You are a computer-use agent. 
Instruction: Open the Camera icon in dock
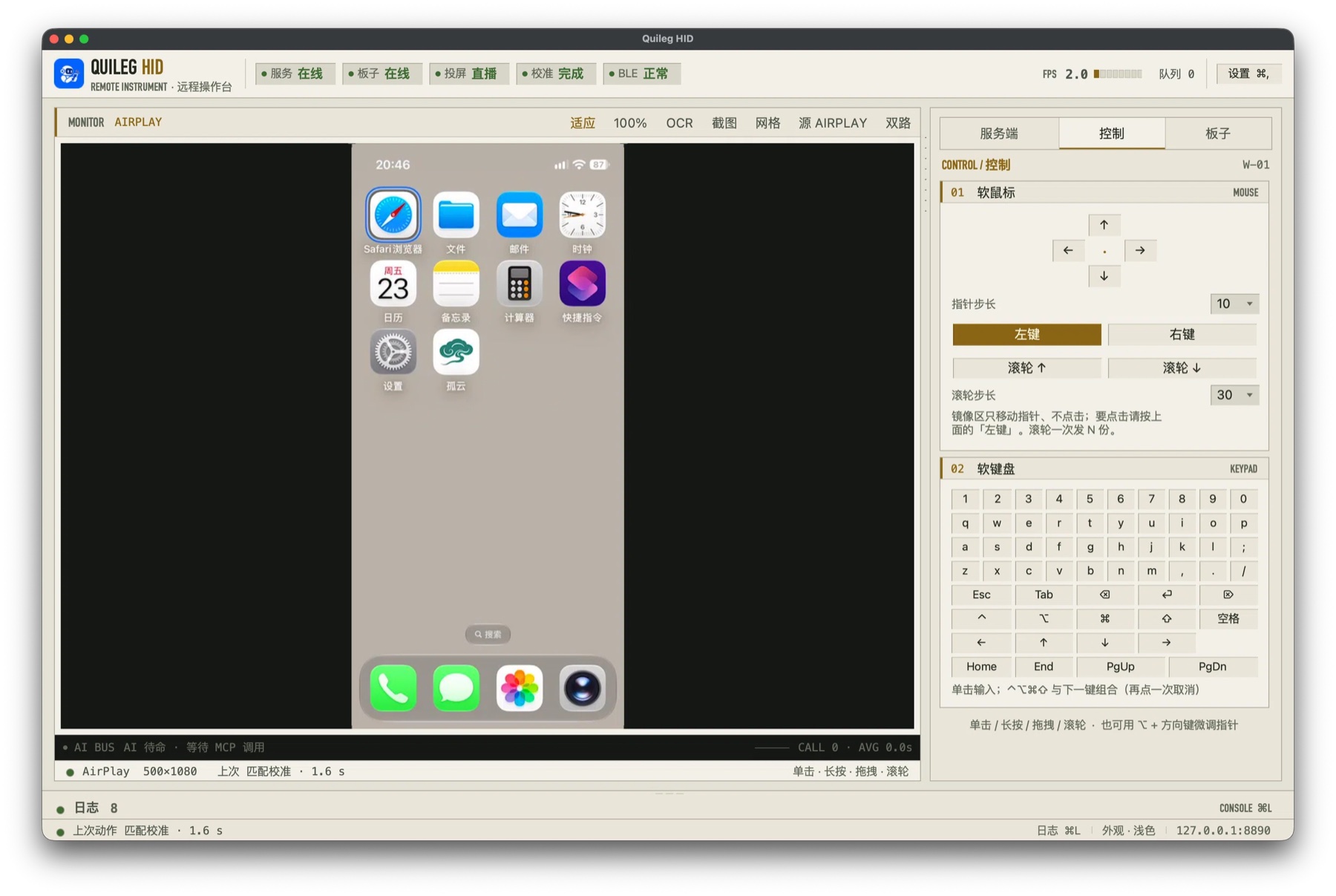point(582,688)
